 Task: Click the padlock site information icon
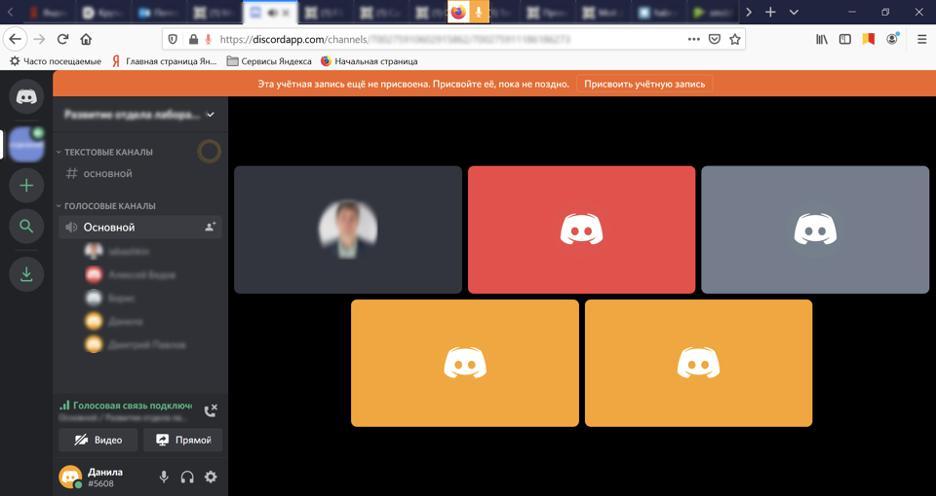[x=193, y=39]
